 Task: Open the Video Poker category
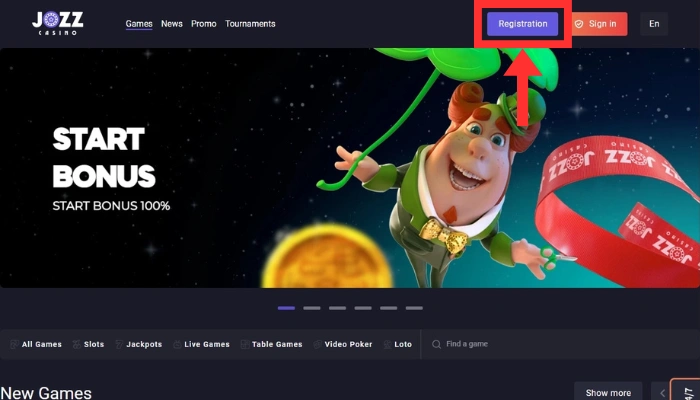[x=342, y=344]
